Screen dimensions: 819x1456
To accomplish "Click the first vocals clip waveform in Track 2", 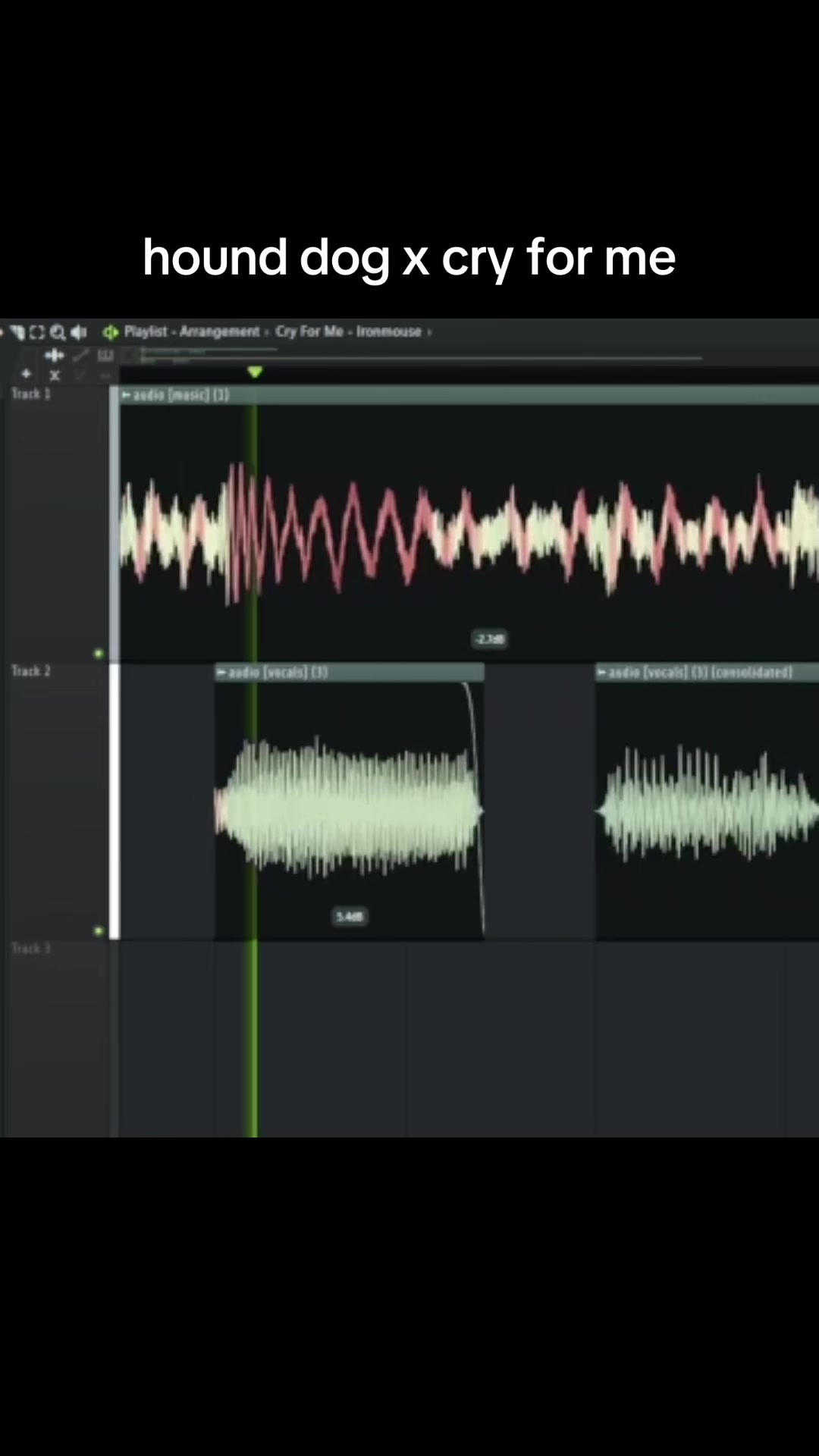I will pos(349,808).
